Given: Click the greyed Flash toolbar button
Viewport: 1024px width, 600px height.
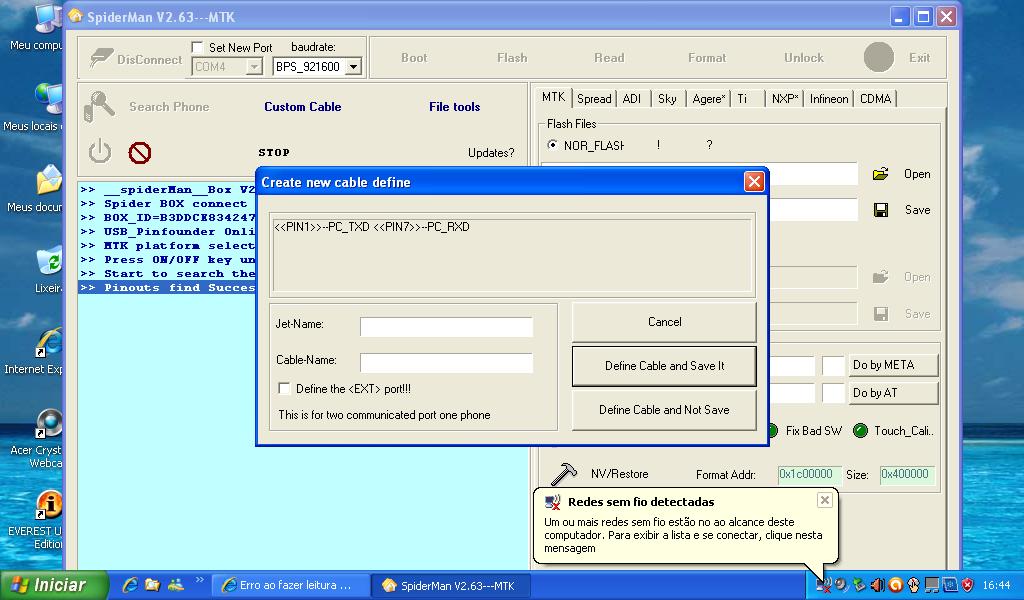Looking at the screenshot, I should coord(512,57).
